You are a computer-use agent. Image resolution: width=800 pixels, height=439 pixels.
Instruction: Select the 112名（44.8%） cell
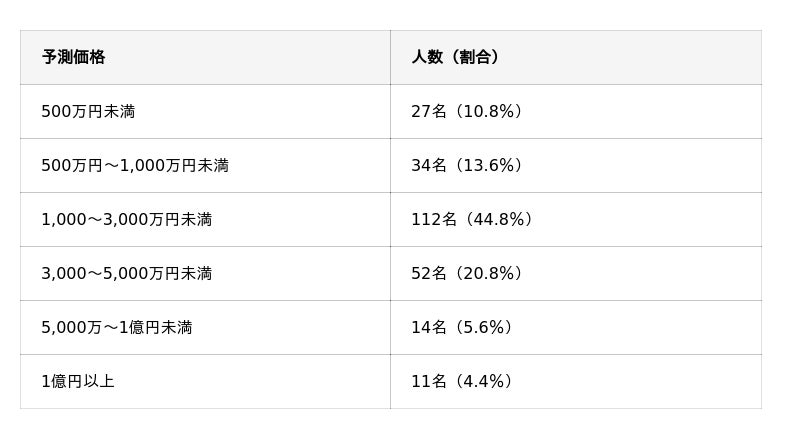(471, 219)
